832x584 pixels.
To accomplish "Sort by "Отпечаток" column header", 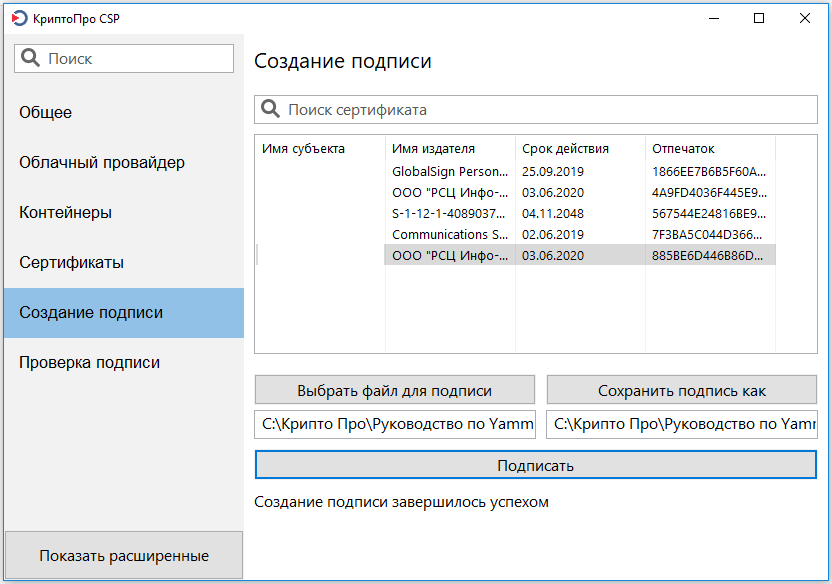I will (710, 149).
